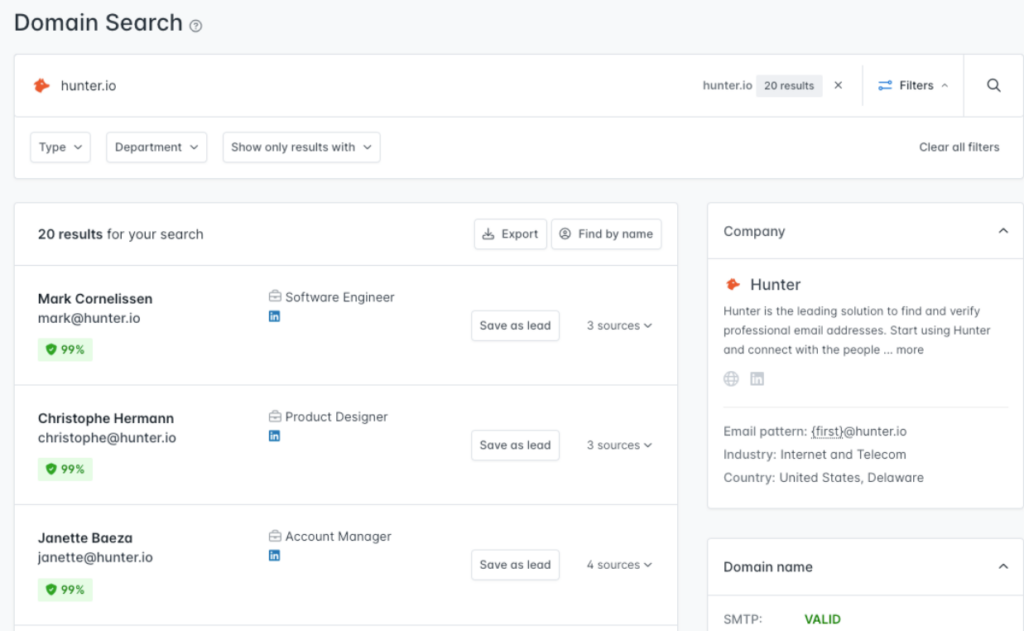Click the Product Designer job title
The image size is (1024, 631).
pos(336,417)
